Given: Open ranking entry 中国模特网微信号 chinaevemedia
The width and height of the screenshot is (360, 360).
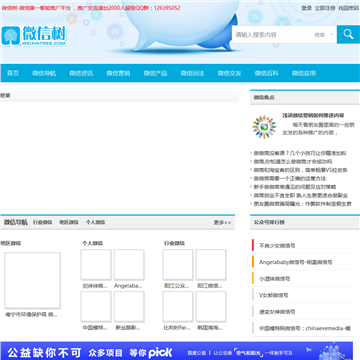Looking at the screenshot, I should click(305, 329).
